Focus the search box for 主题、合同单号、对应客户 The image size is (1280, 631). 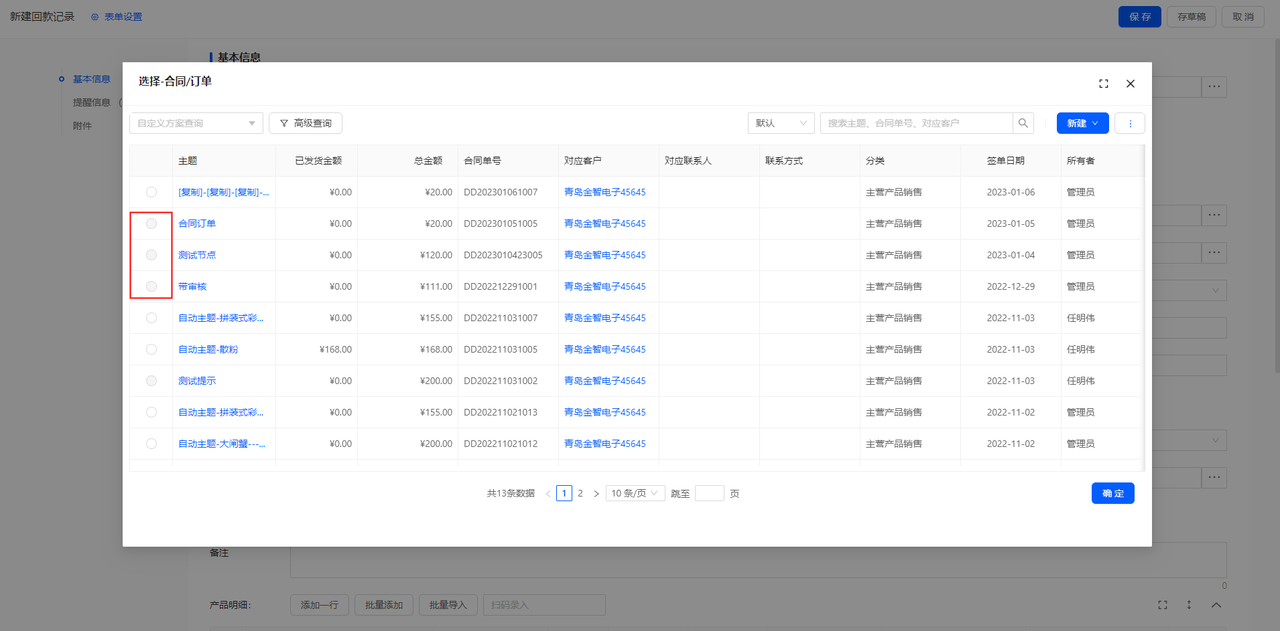pyautogui.click(x=916, y=123)
